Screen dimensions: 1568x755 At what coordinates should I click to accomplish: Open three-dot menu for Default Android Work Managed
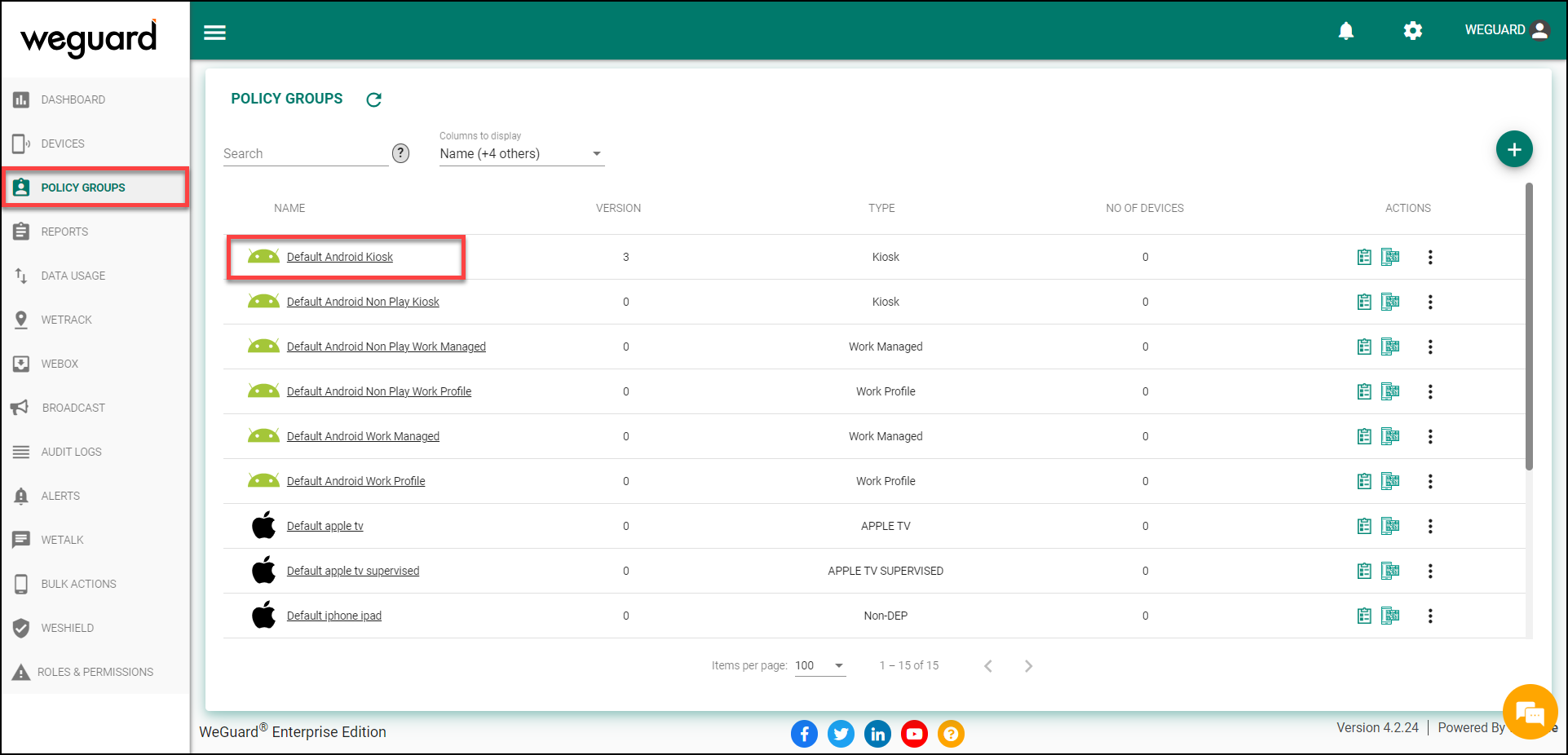[1430, 436]
